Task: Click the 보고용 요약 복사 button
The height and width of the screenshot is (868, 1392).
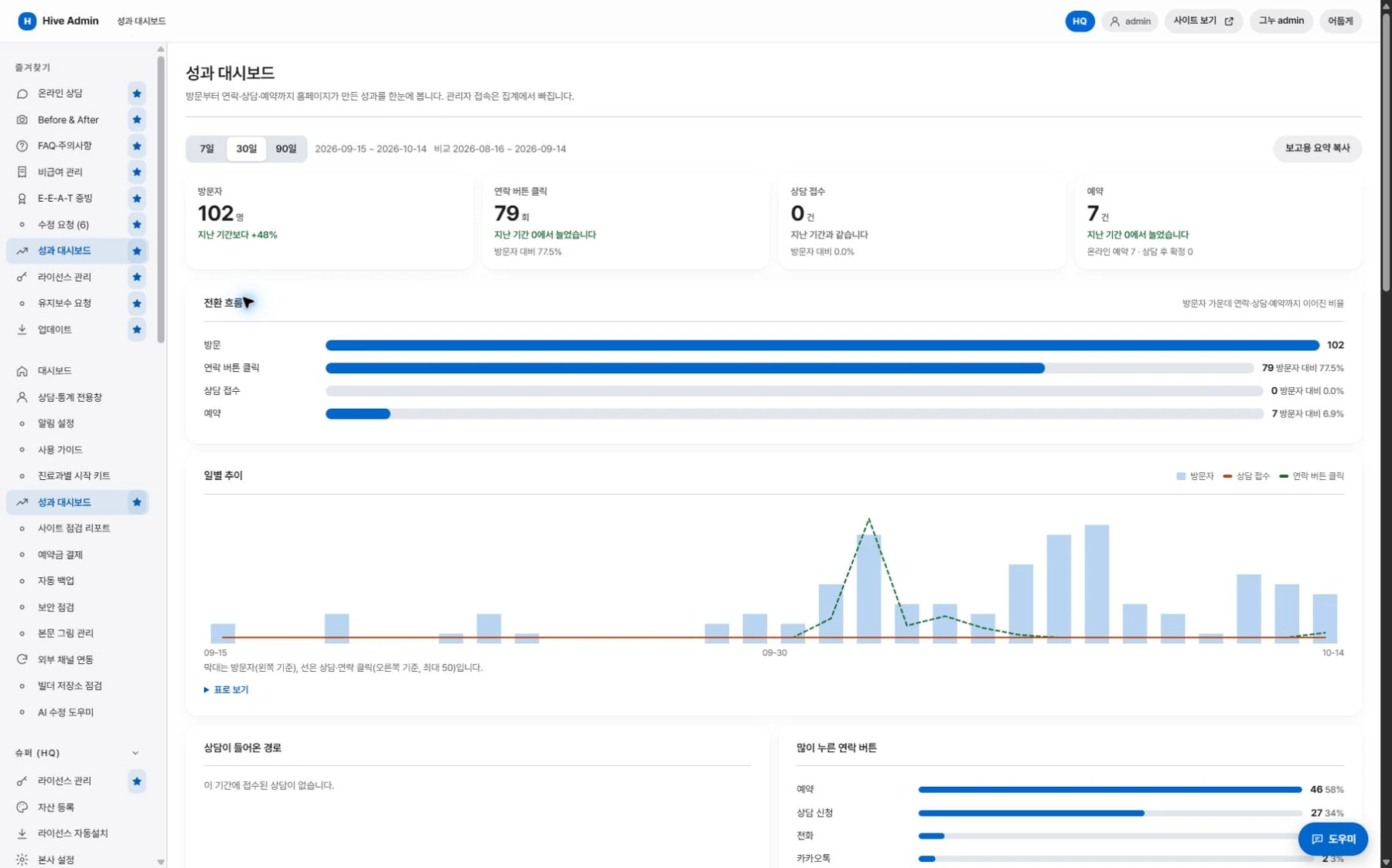Action: tap(1317, 148)
